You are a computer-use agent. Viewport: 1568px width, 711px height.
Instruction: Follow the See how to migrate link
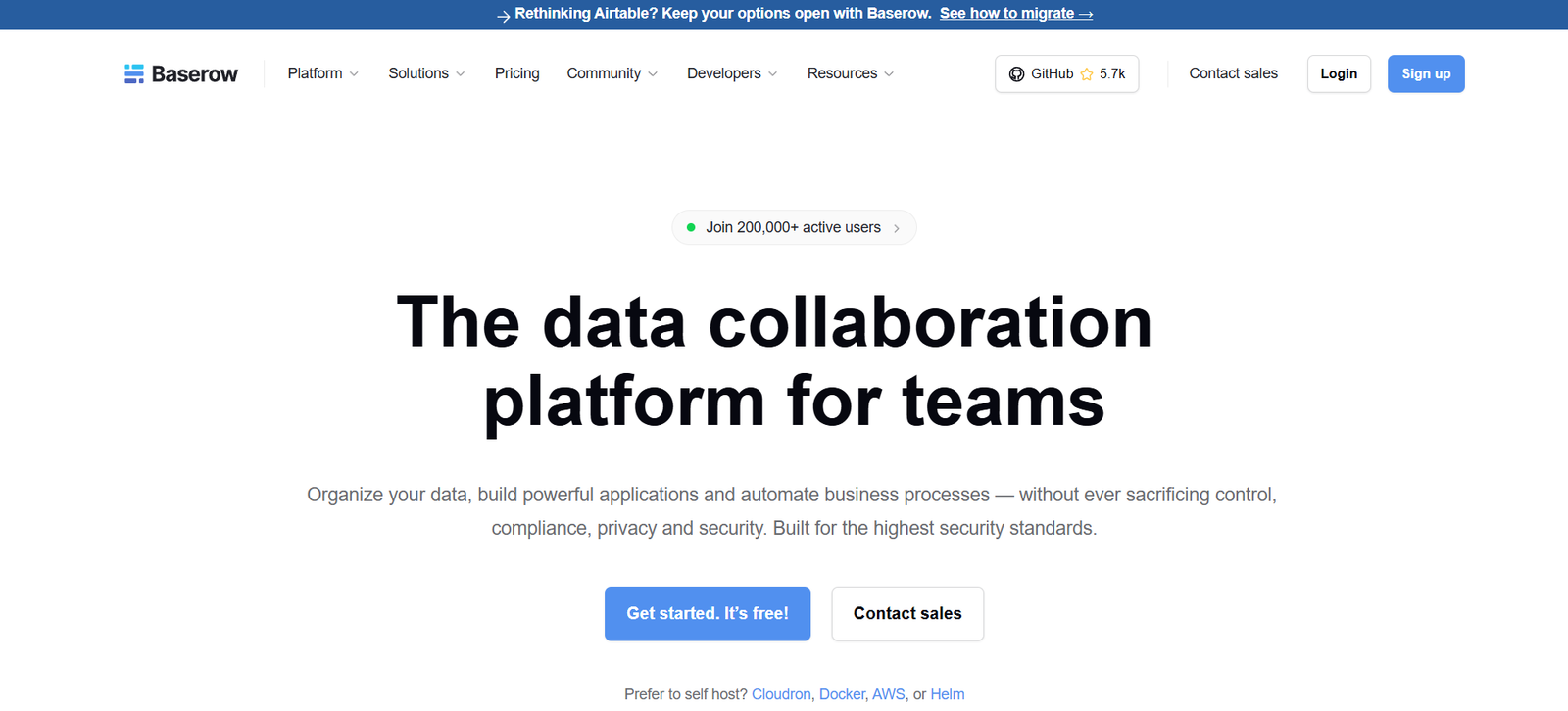pos(1016,14)
